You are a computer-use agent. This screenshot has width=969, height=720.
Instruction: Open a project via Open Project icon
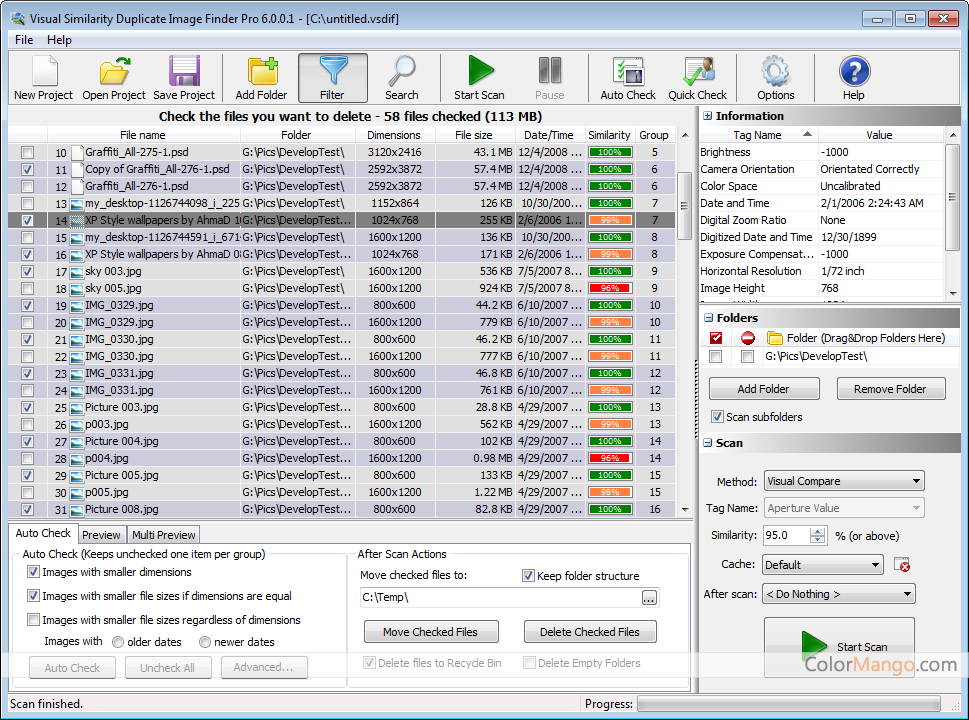(114, 78)
